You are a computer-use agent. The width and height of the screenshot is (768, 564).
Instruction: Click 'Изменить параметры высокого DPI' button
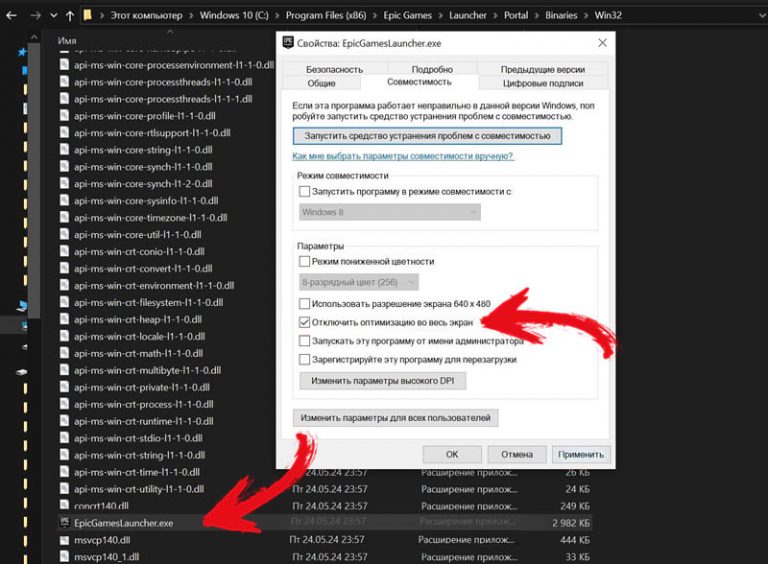point(382,381)
